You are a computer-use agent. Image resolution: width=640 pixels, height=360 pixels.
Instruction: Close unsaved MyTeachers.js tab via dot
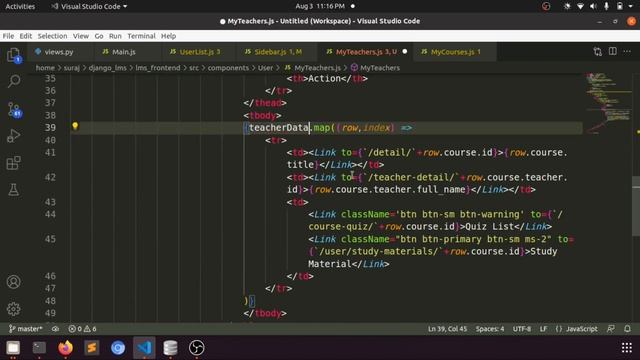click(404, 51)
